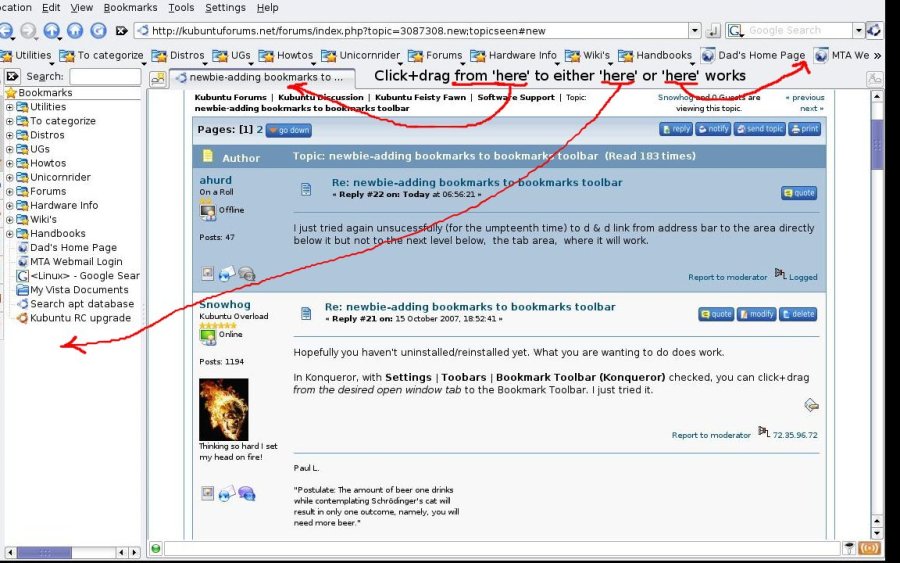The width and height of the screenshot is (900, 563).
Task: Open Kubuntu RC upgrade bookmark in sidebar
Action: [x=80, y=318]
